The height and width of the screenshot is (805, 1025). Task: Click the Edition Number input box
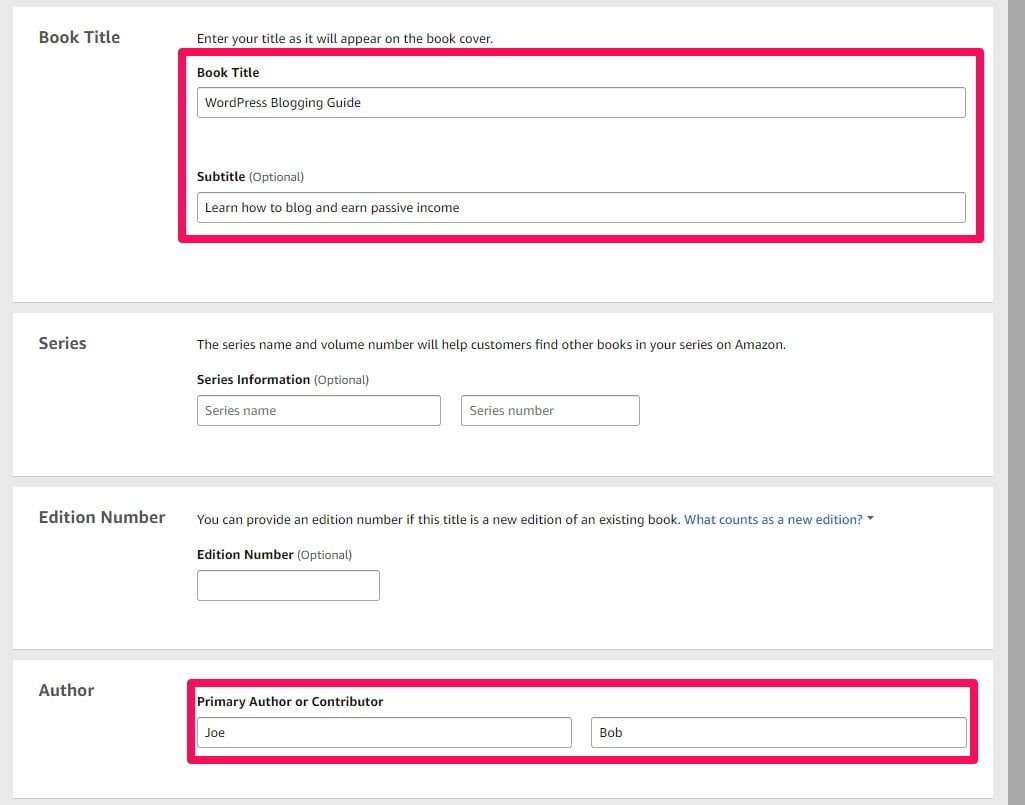288,585
